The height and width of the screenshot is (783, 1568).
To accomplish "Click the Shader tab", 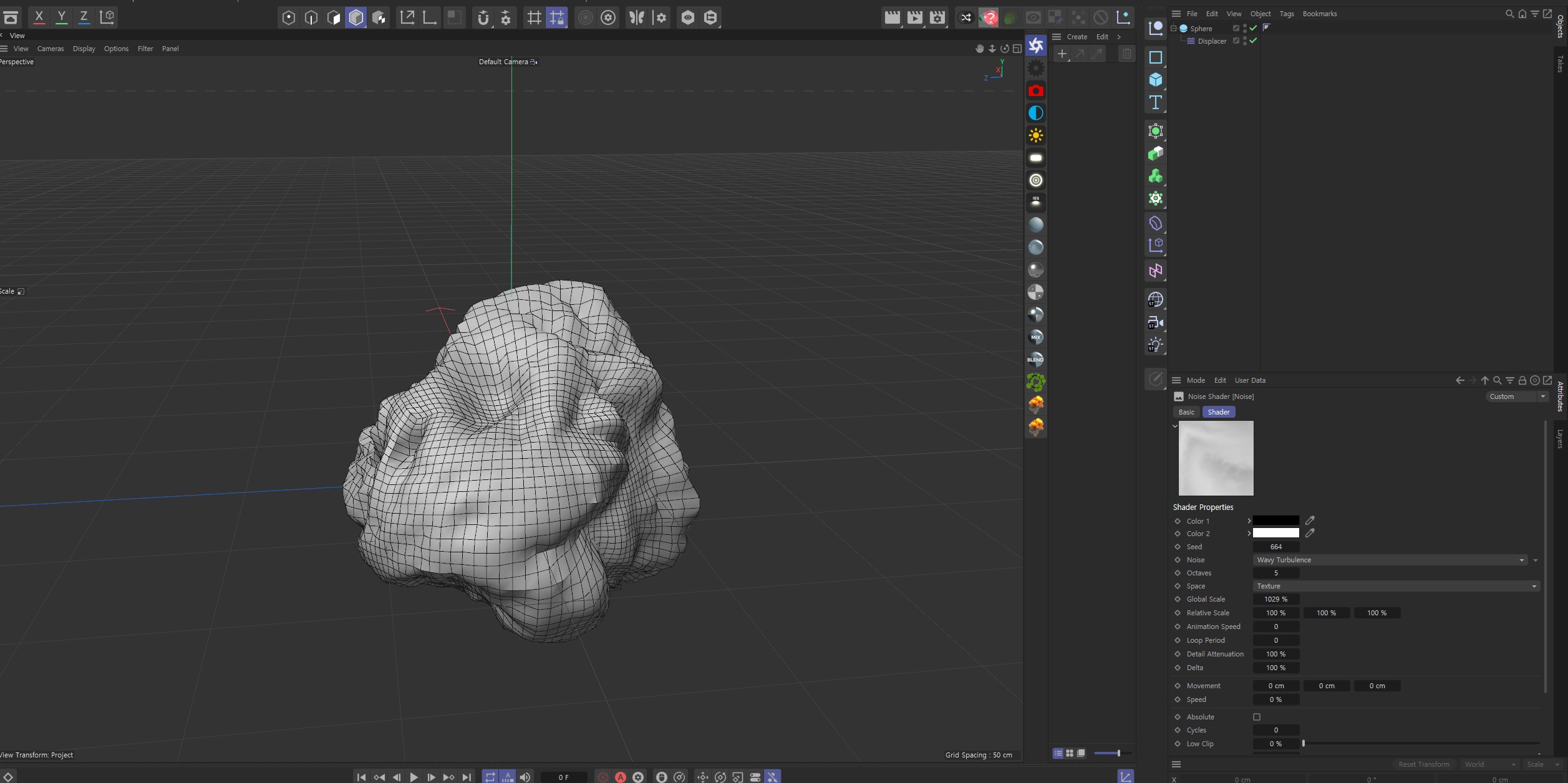I will tap(1218, 412).
